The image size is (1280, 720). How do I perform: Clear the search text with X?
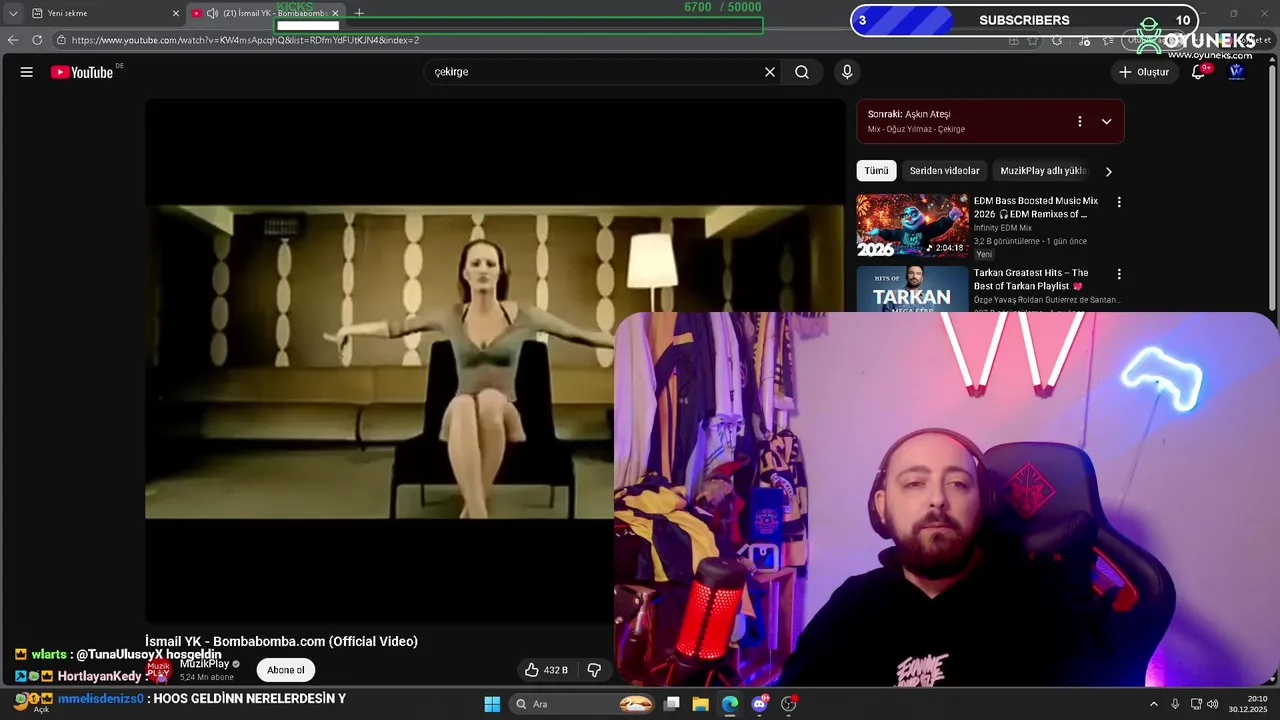point(770,72)
